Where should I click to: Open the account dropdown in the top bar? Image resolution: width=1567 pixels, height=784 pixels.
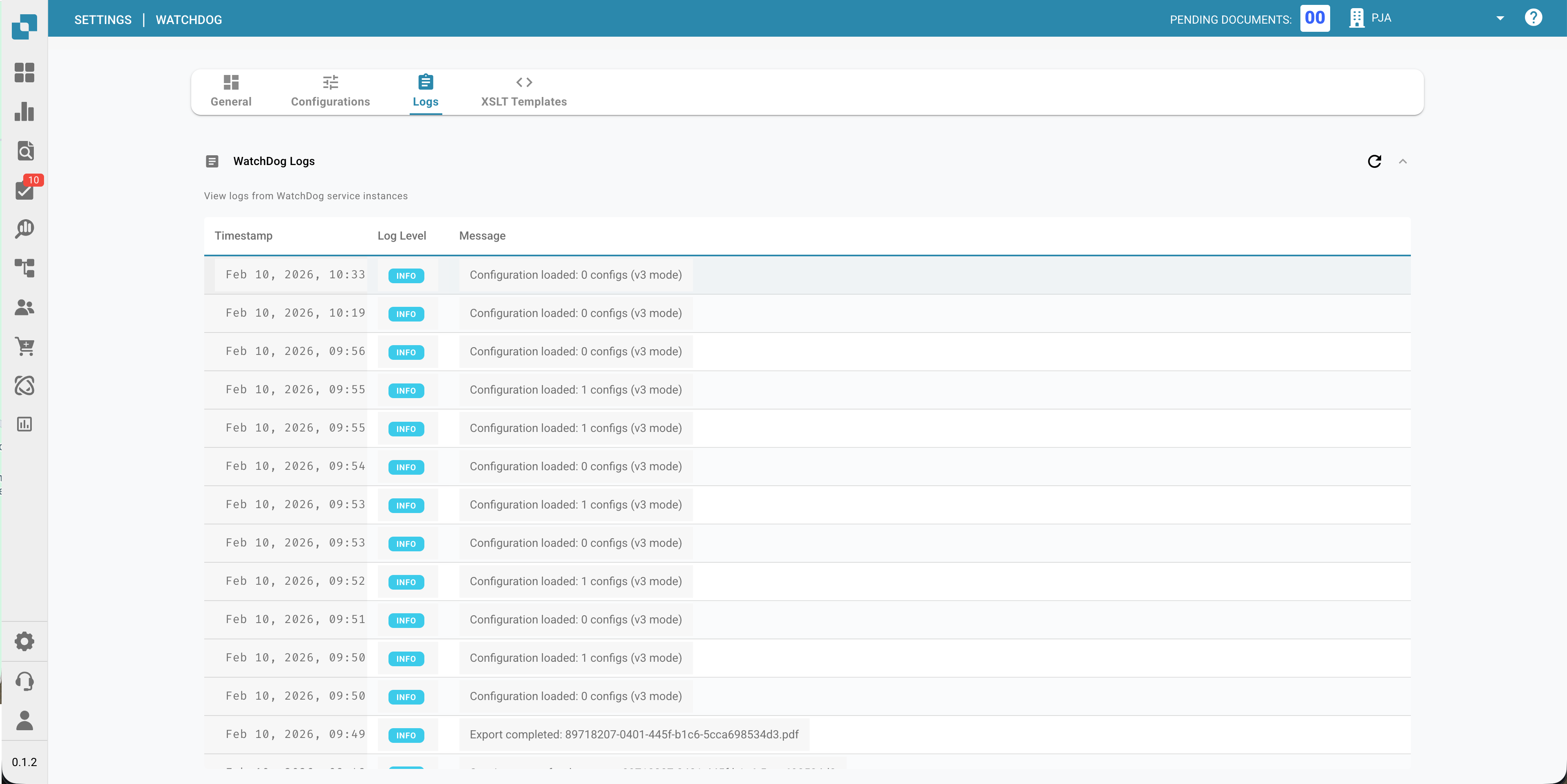pyautogui.click(x=1500, y=18)
